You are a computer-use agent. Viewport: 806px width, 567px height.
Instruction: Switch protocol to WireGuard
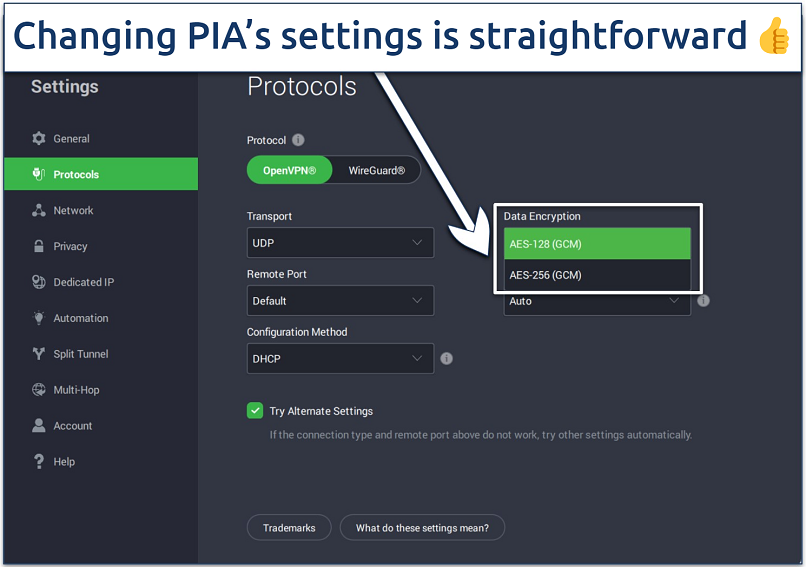376,171
